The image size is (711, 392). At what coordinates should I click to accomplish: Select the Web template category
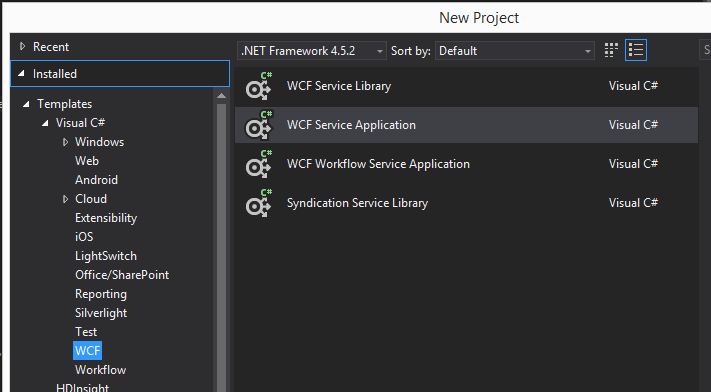pos(87,161)
